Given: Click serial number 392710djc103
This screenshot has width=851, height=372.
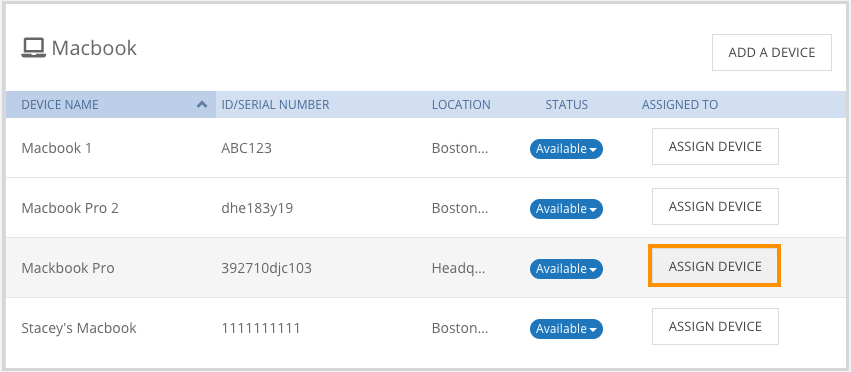Looking at the screenshot, I should pyautogui.click(x=266, y=268).
